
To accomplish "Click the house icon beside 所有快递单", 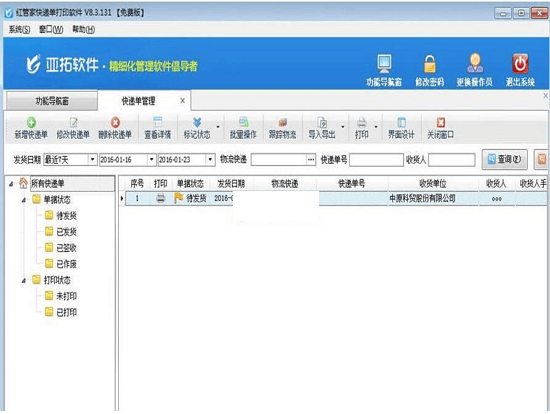I will click(23, 183).
